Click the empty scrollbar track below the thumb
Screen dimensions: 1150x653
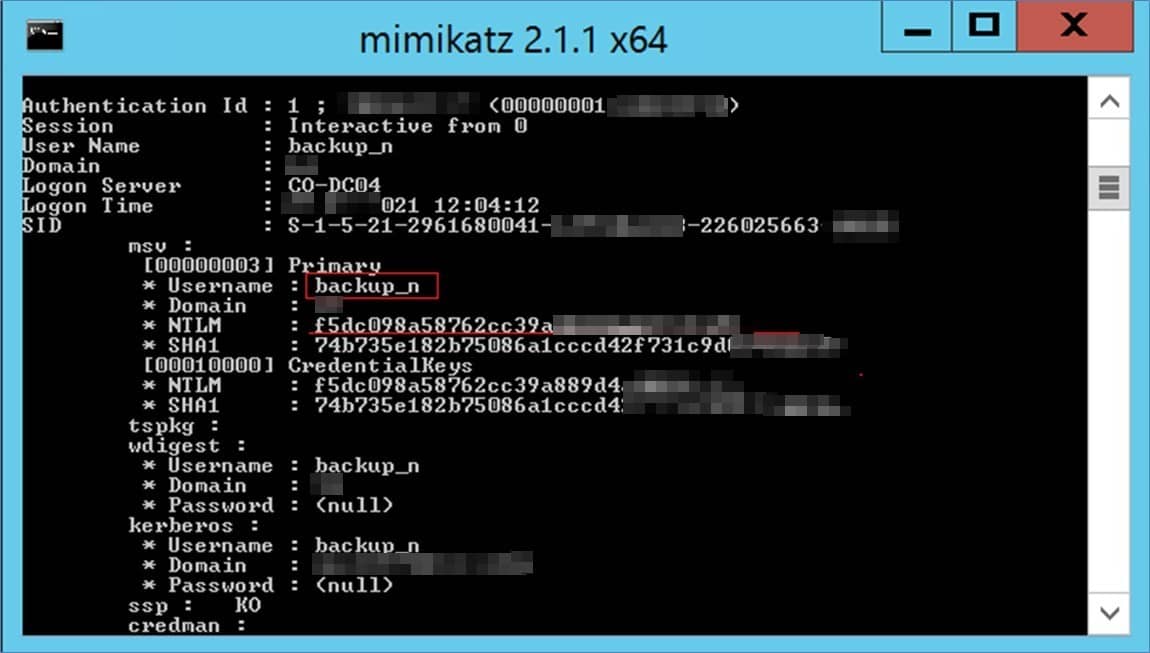(x=1109, y=401)
